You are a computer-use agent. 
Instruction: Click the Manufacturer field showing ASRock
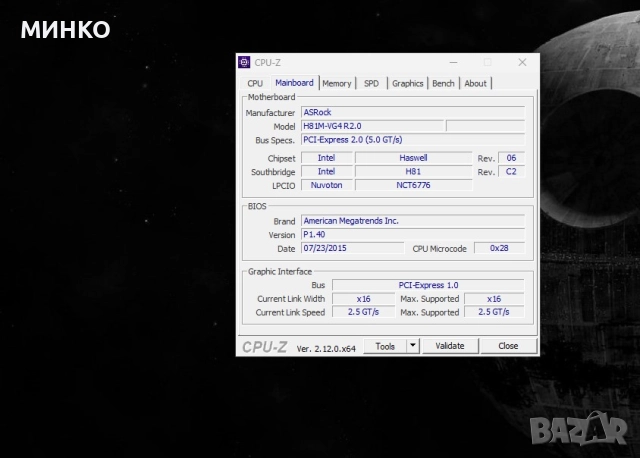412,113
